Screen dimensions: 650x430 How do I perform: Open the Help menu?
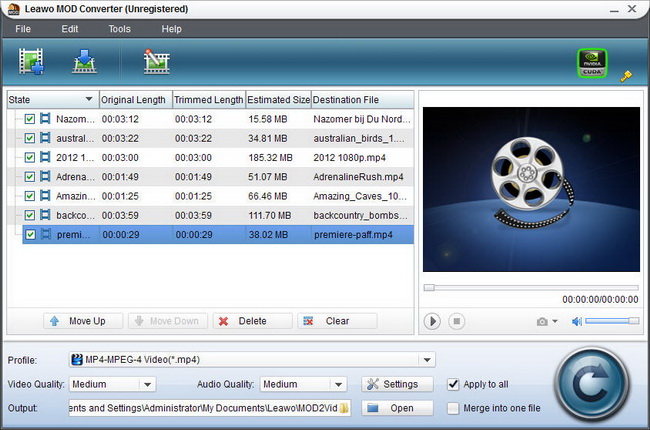point(171,29)
